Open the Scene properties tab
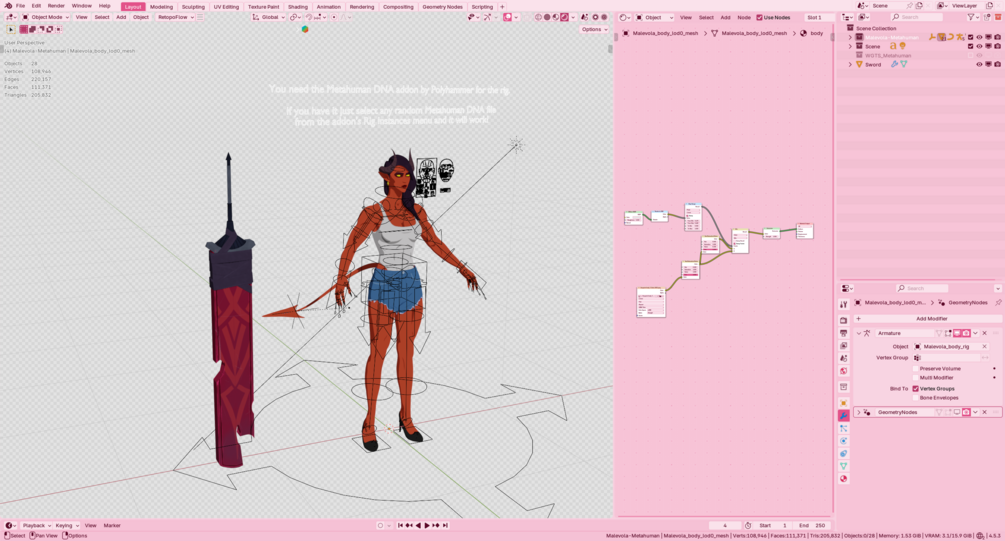The image size is (1005, 541). [x=843, y=358]
